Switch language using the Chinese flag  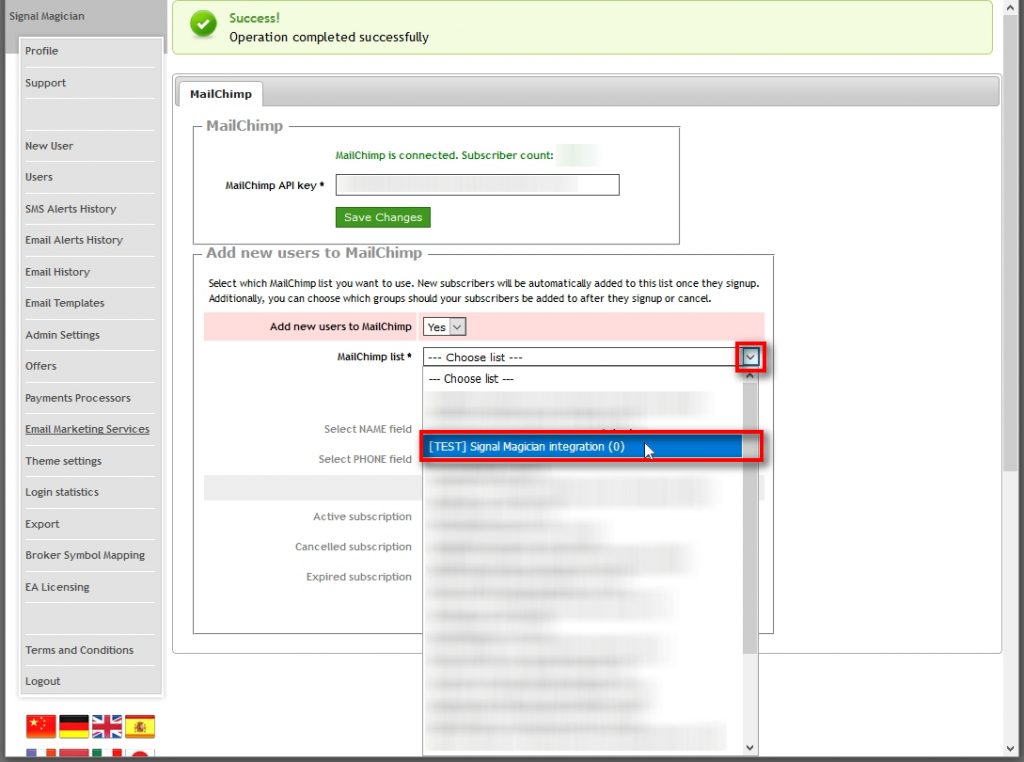click(41, 726)
